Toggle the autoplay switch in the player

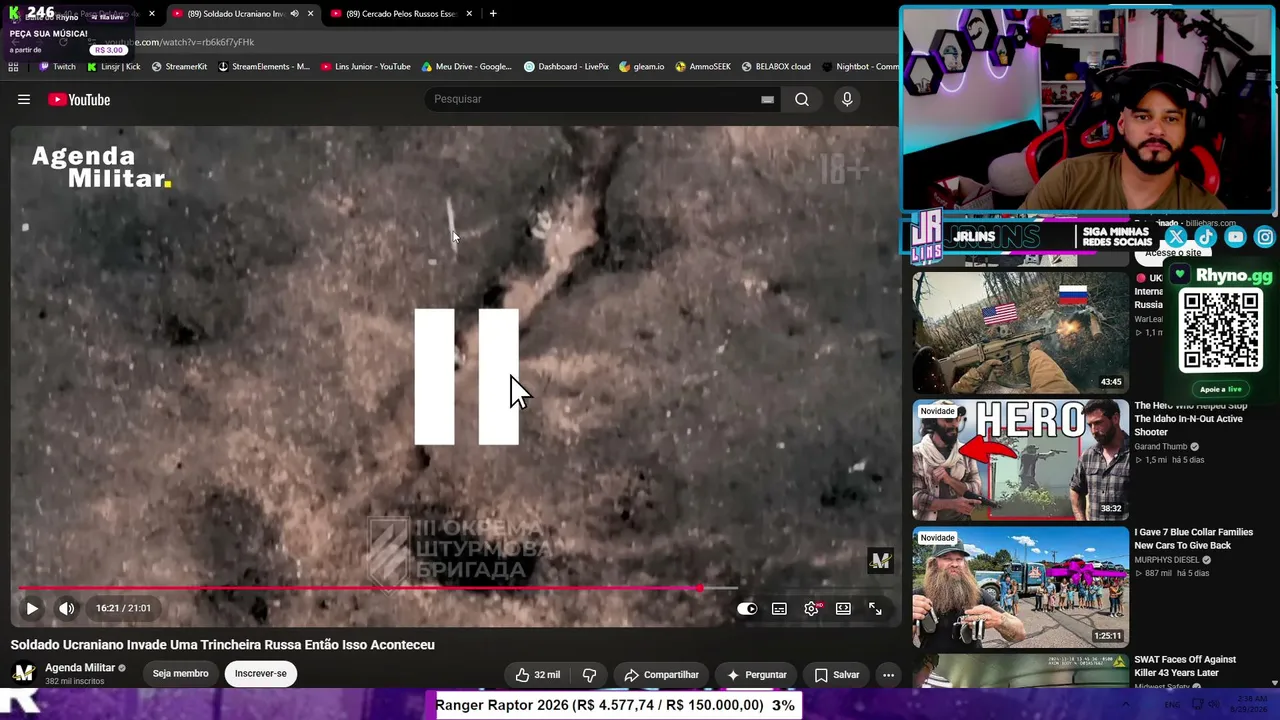(747, 608)
